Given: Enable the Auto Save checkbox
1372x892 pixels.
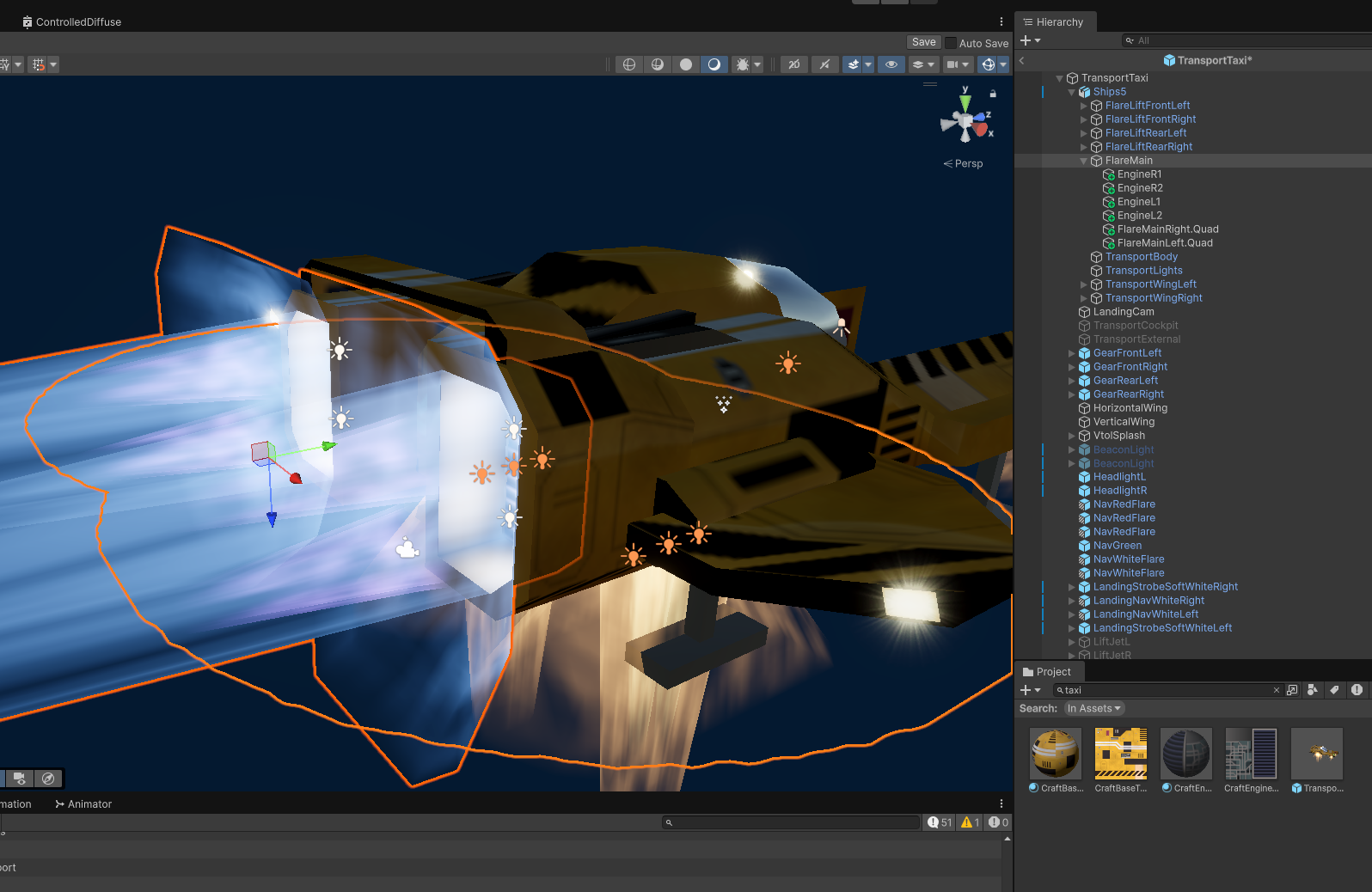Looking at the screenshot, I should (951, 43).
